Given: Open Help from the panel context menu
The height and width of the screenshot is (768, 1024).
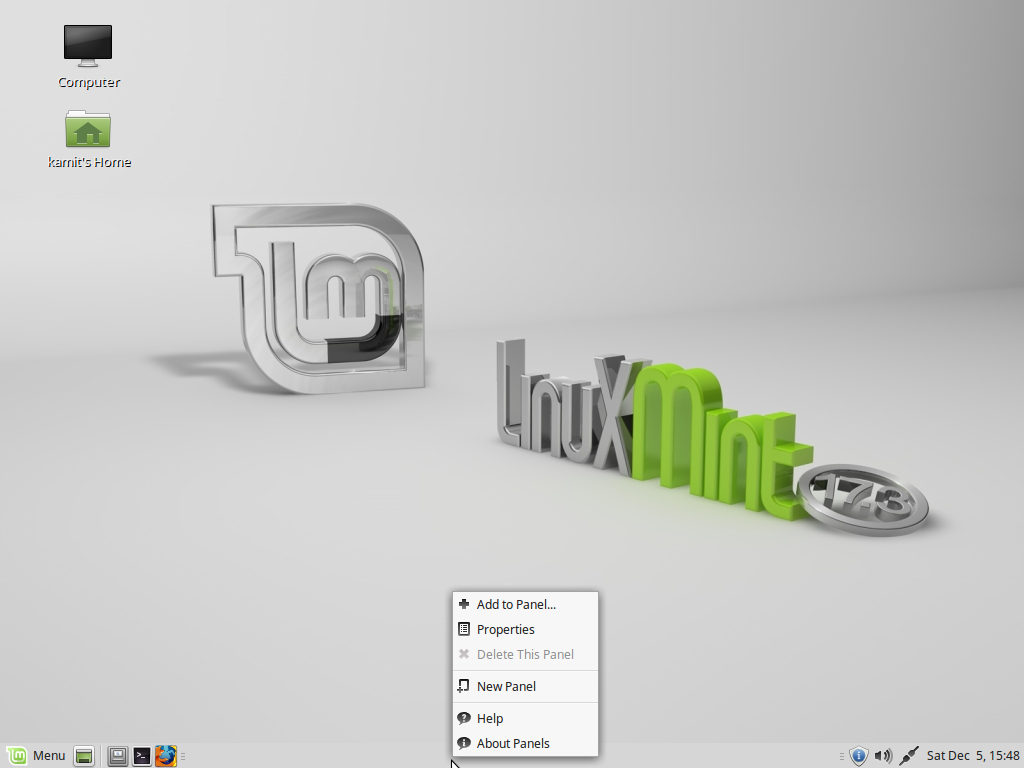Looking at the screenshot, I should pyautogui.click(x=491, y=718).
